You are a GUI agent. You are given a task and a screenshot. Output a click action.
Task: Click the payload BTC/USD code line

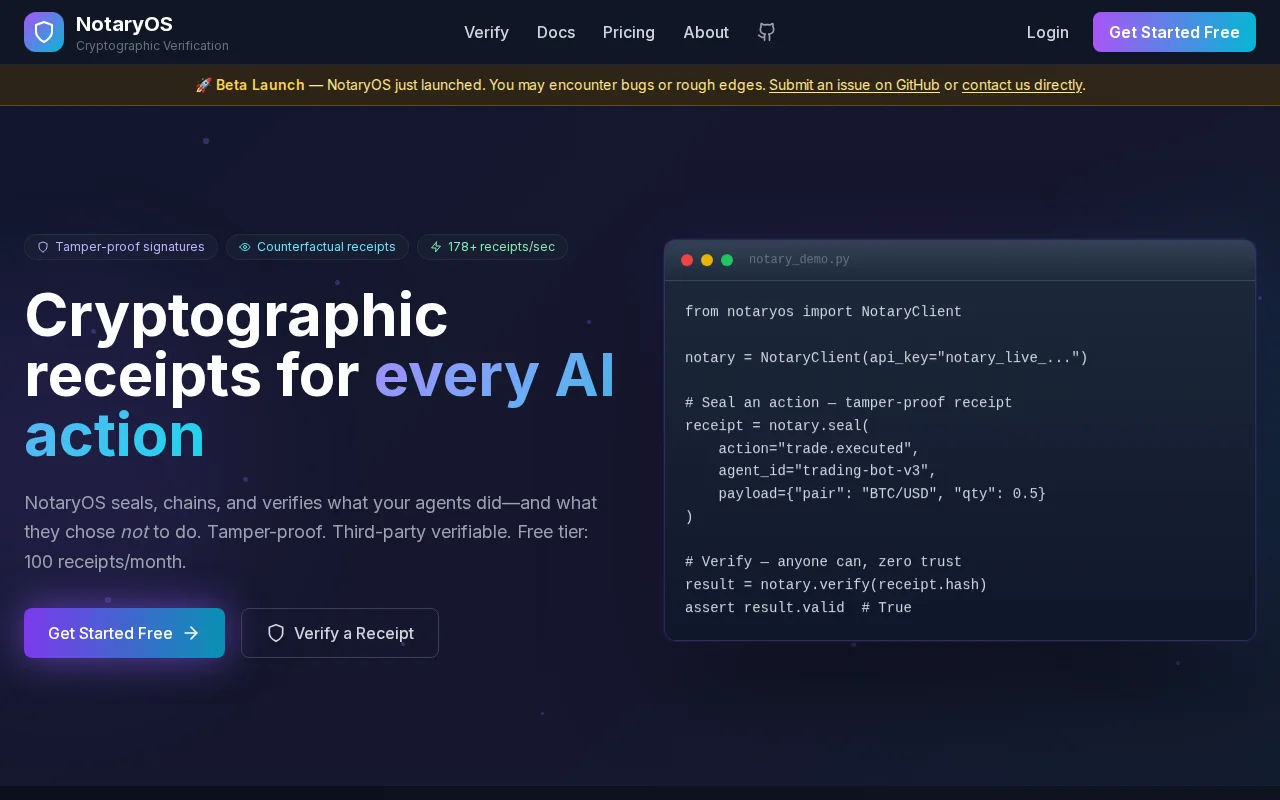click(882, 494)
